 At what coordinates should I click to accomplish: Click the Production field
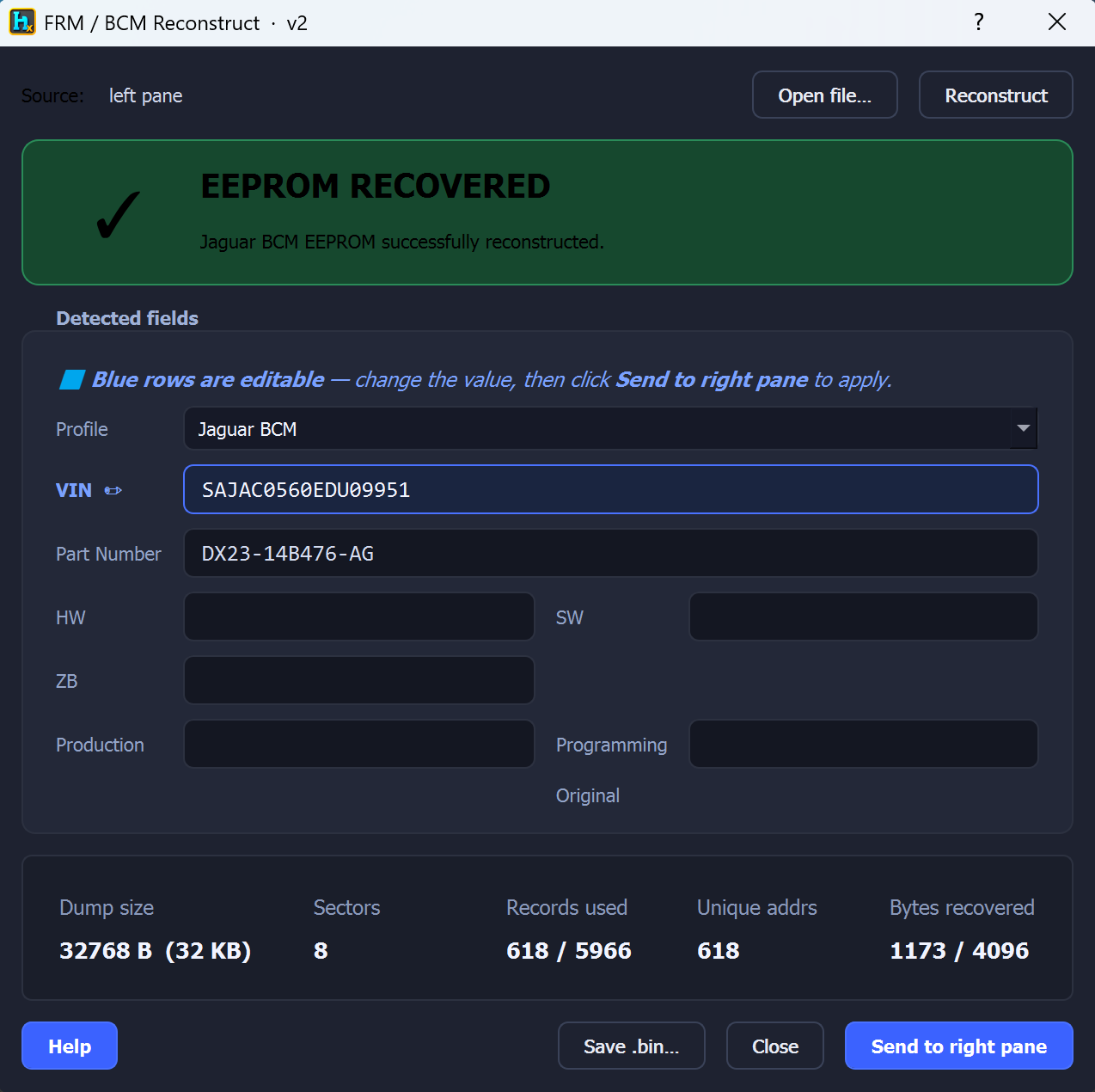coord(359,744)
